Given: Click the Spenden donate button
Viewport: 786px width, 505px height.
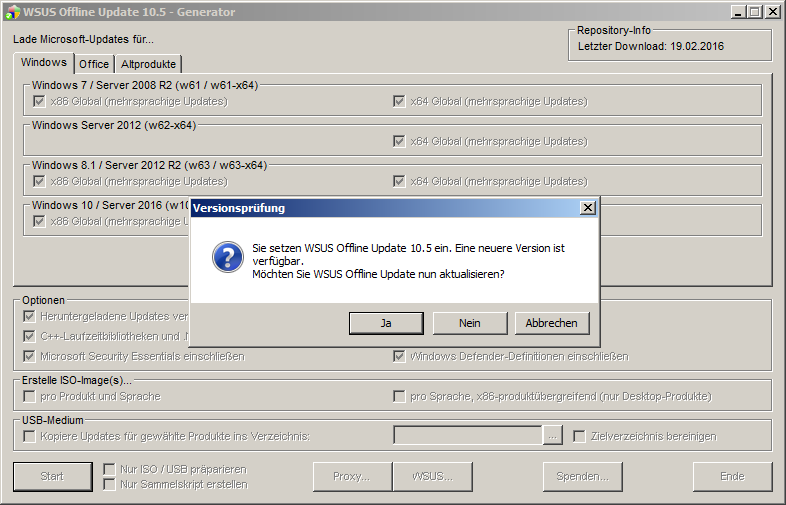Looking at the screenshot, I should tap(582, 477).
